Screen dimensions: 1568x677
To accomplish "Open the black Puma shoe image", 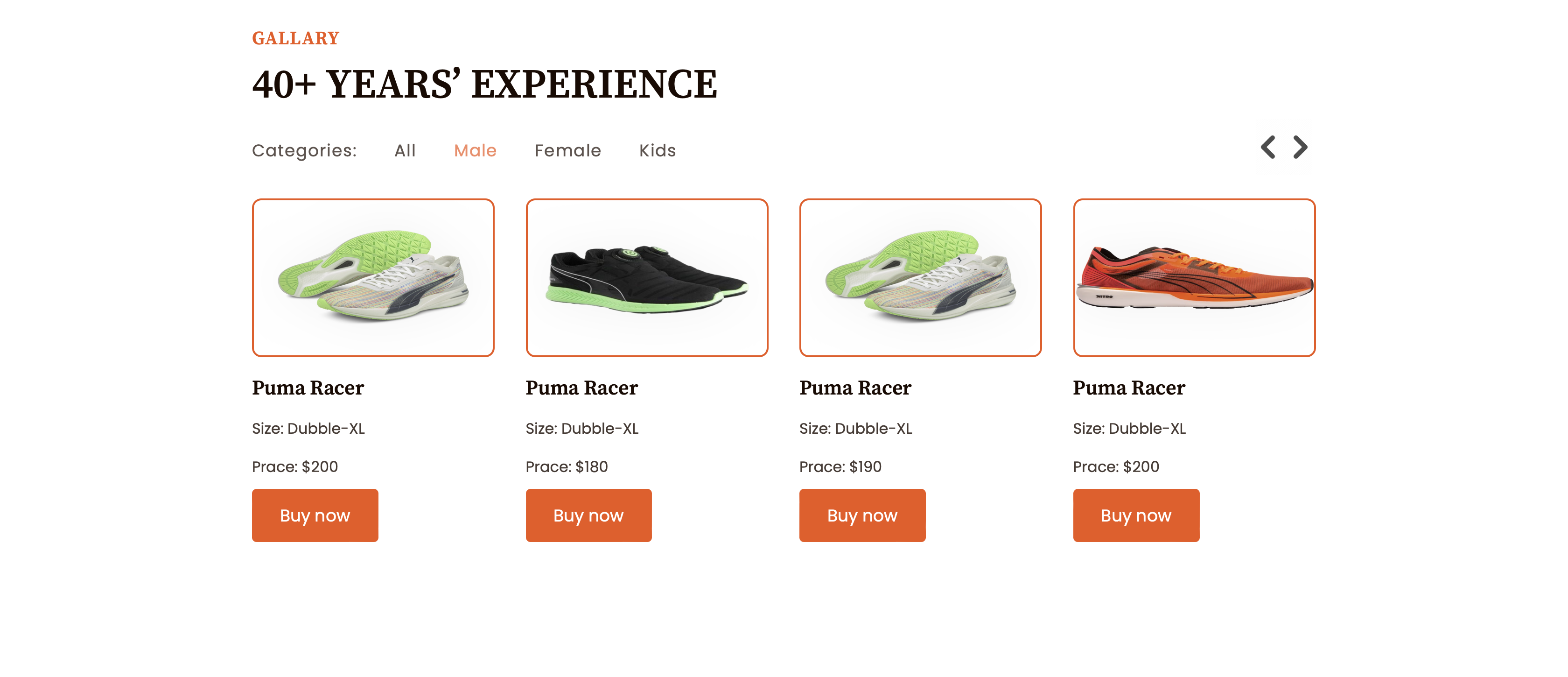I will coord(647,278).
